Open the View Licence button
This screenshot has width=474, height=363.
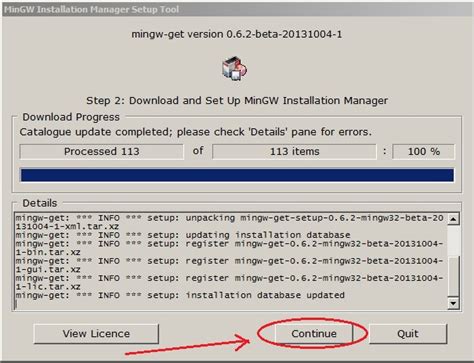[x=96, y=333]
